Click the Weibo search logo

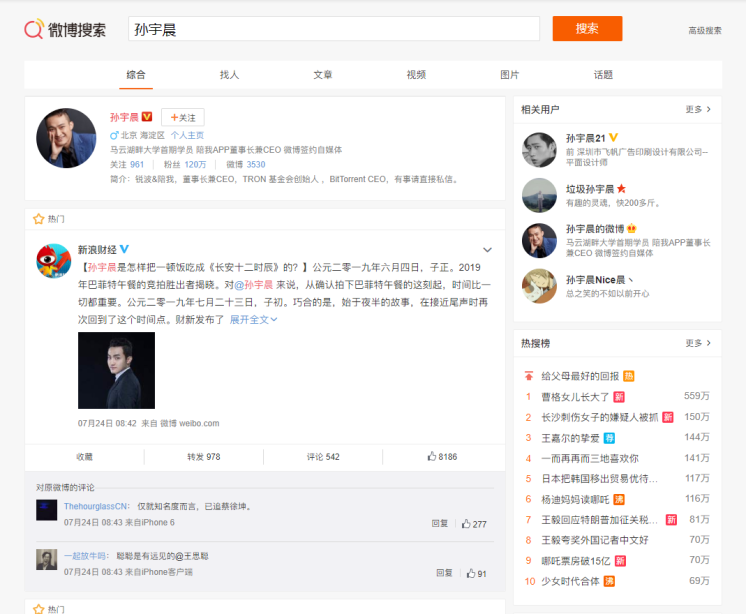coord(65,29)
